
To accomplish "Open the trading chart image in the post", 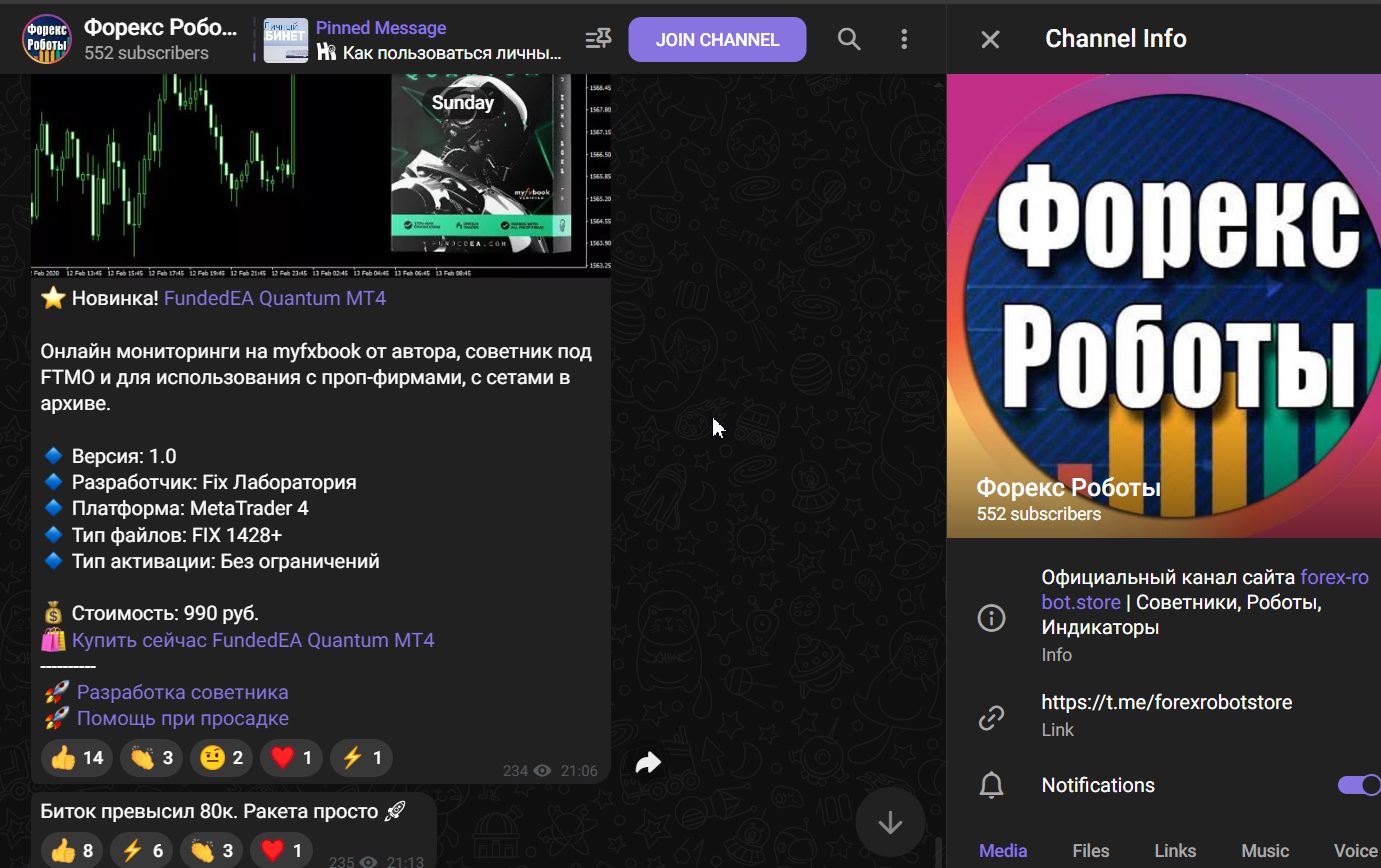I will point(321,175).
